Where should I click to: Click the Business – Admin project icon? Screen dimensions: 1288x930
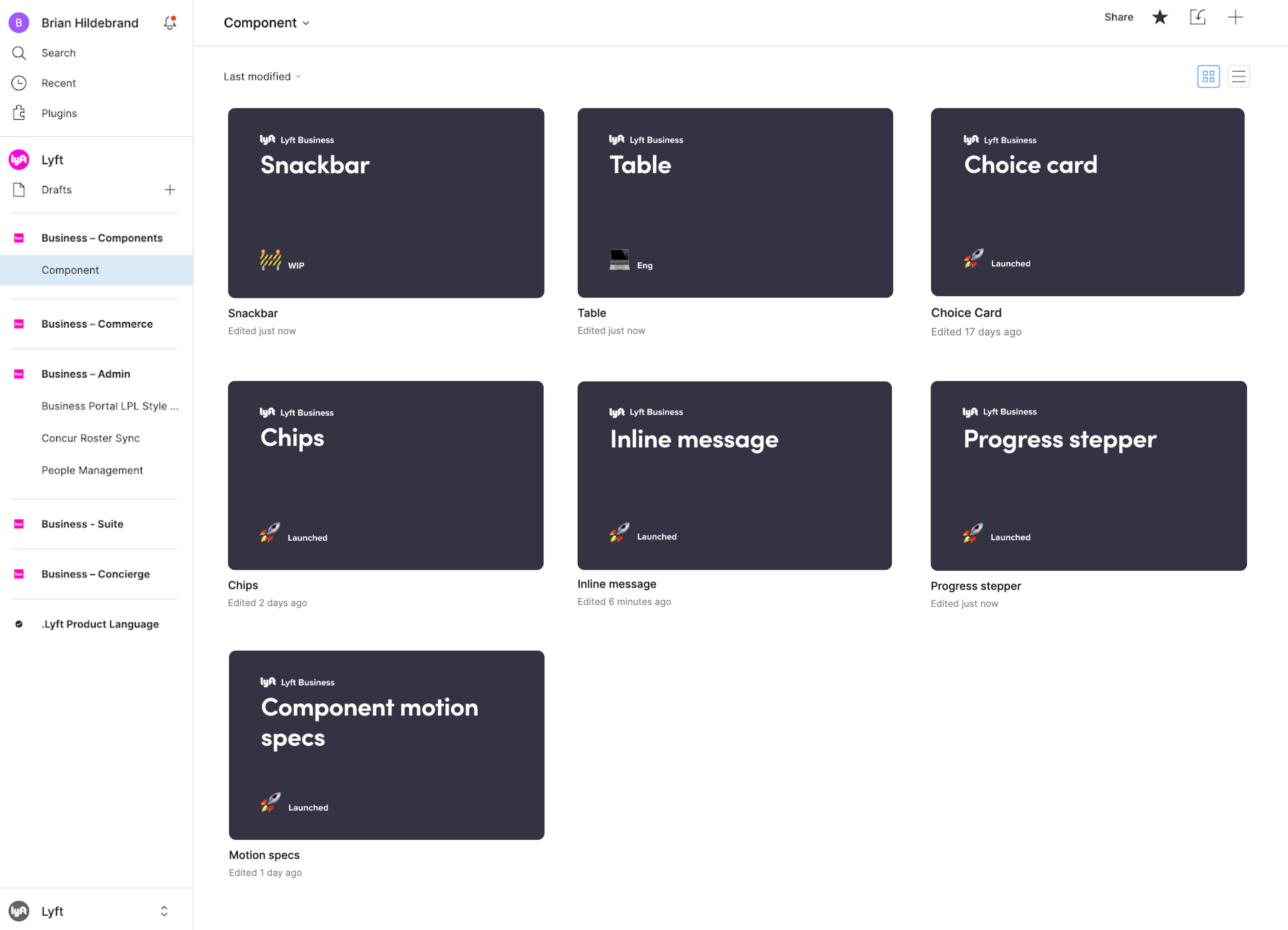tap(19, 374)
